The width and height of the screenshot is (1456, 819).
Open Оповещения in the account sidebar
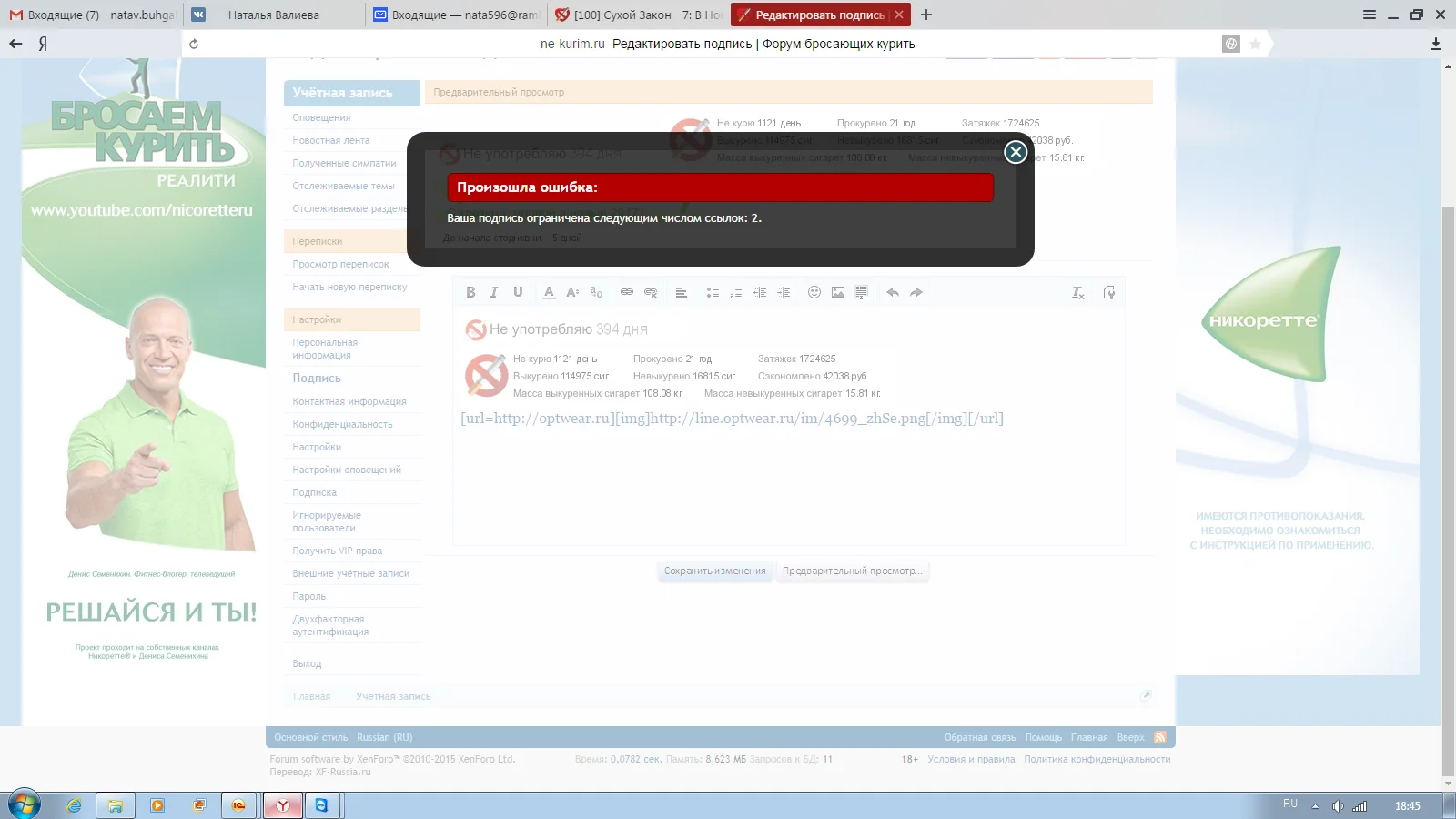[321, 117]
